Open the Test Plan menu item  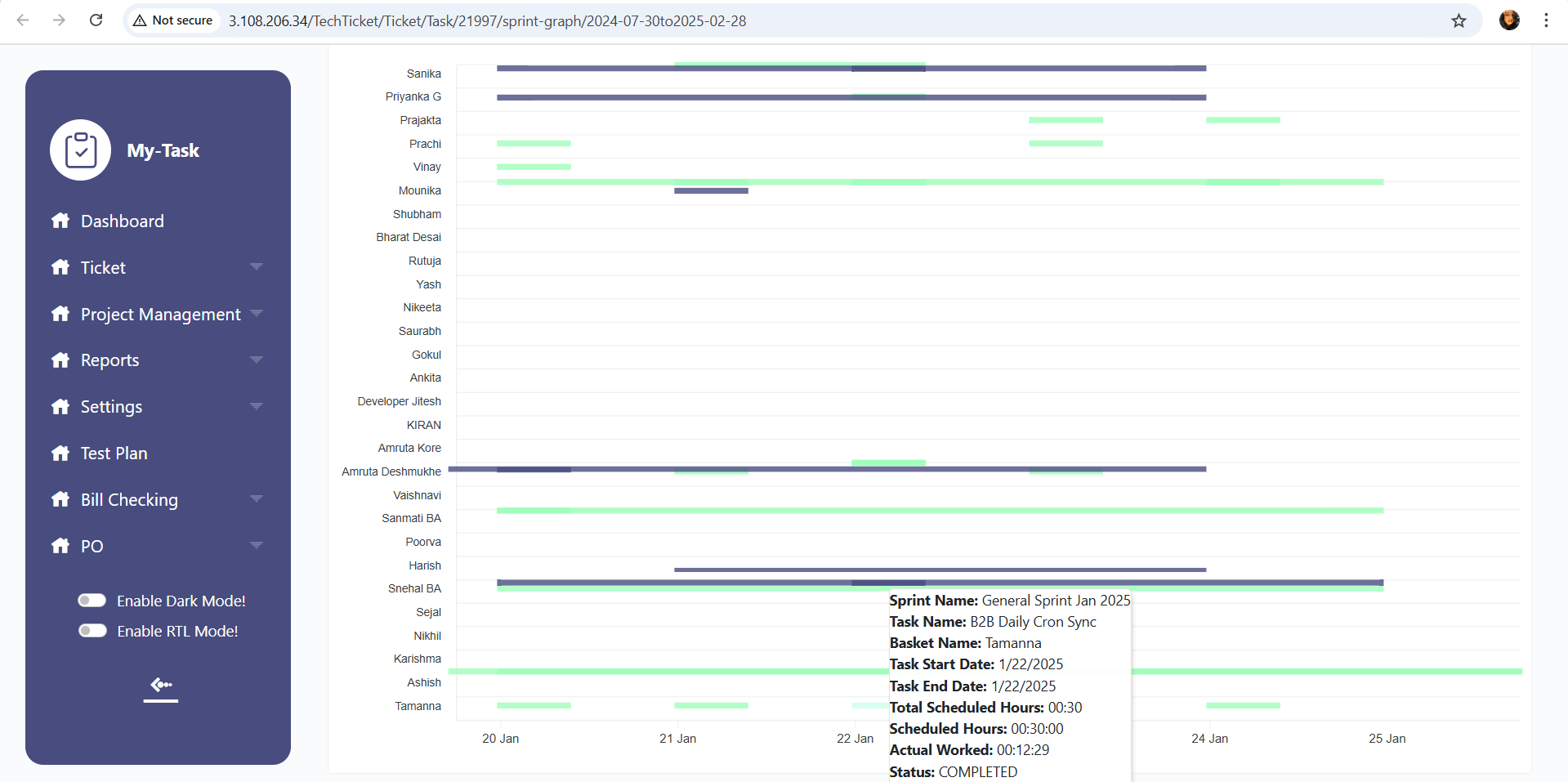[114, 454]
